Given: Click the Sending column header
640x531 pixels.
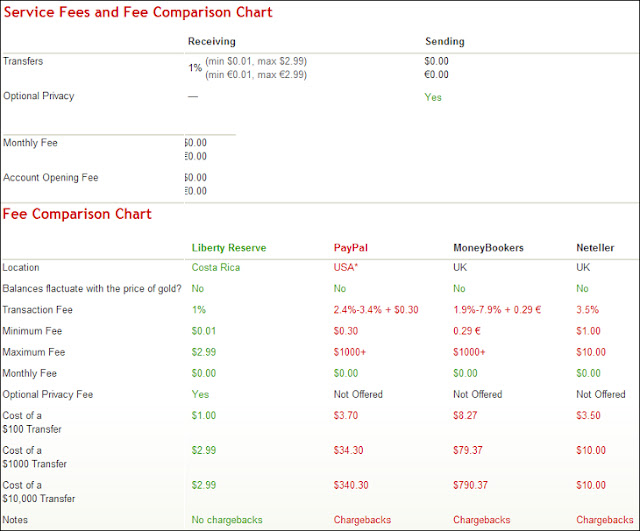Looking at the screenshot, I should point(444,42).
